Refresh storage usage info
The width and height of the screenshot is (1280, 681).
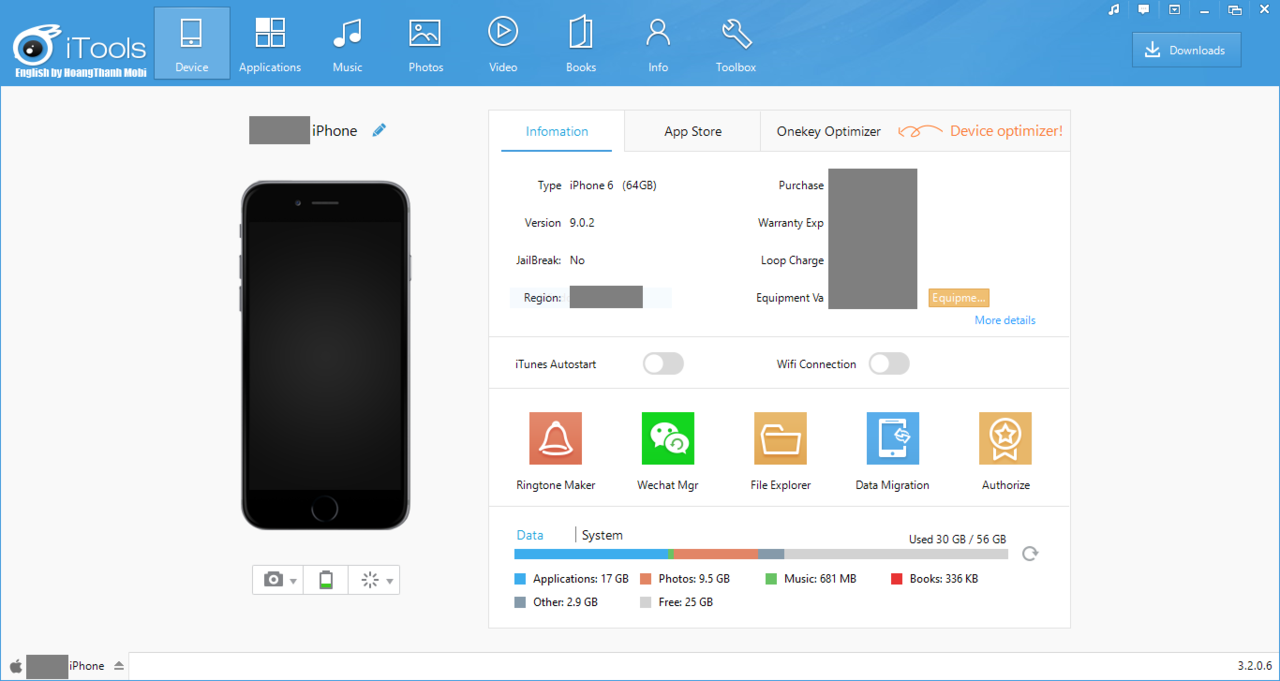point(1030,553)
